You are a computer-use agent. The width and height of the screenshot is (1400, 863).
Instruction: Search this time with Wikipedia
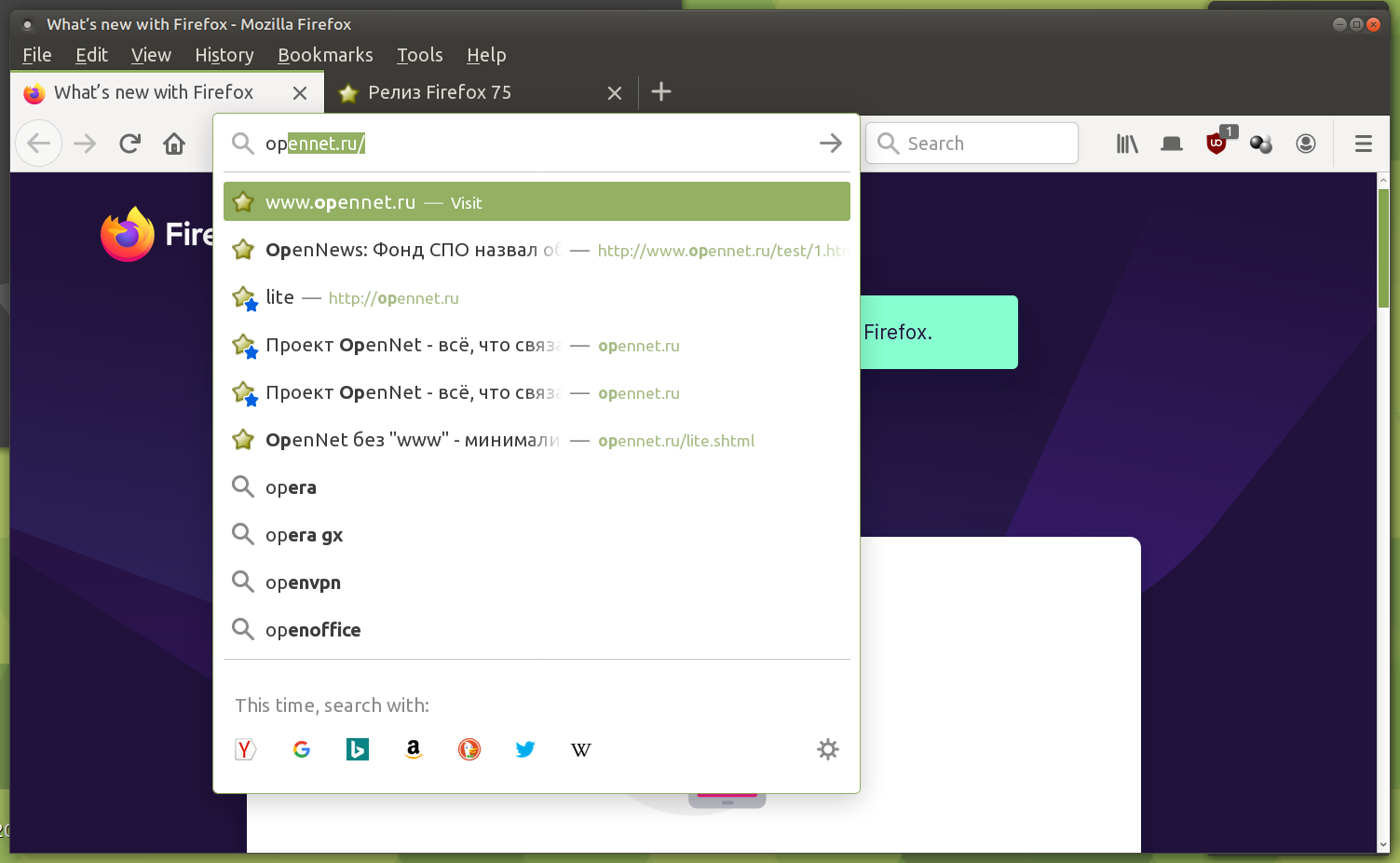coord(581,749)
